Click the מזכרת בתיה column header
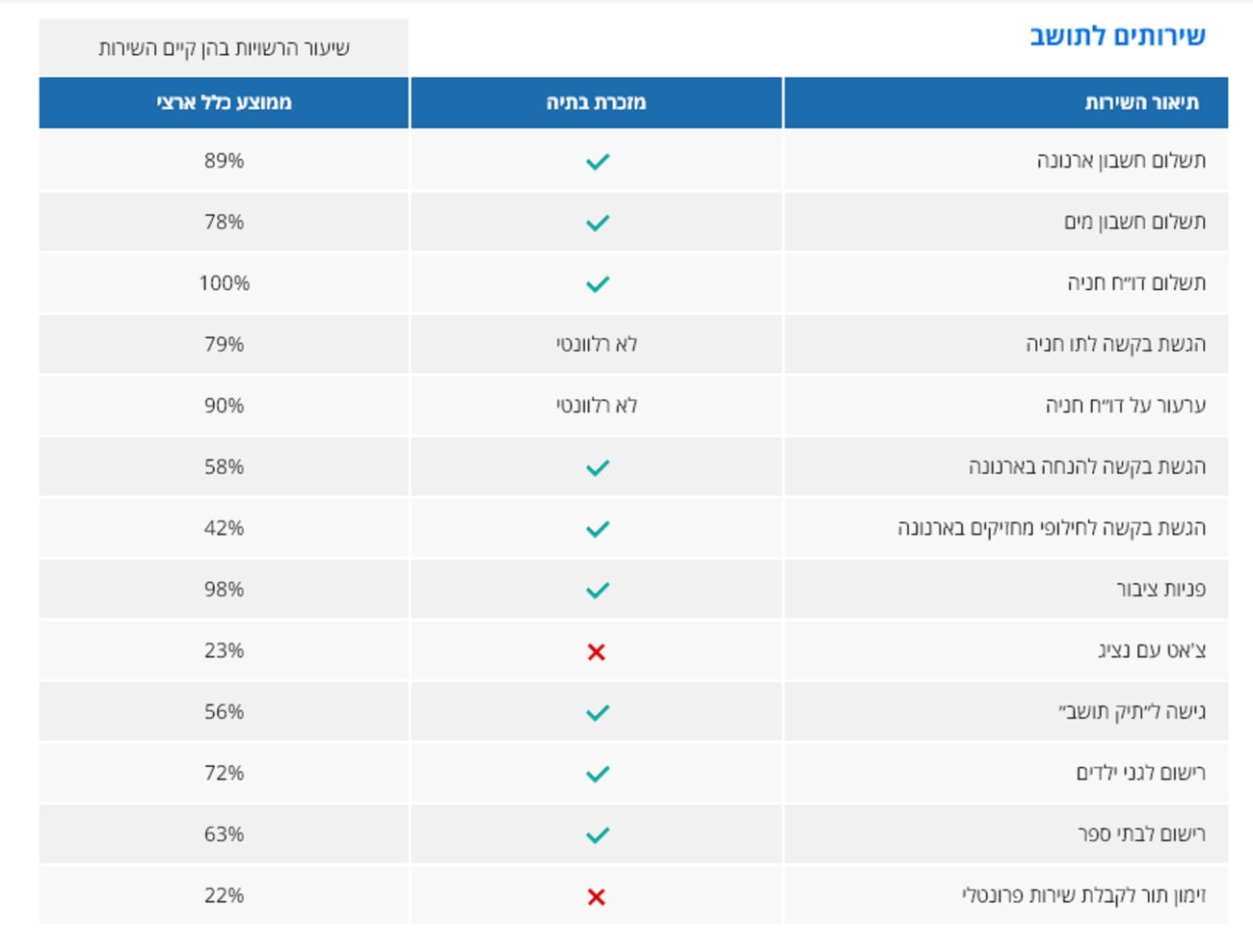 point(596,103)
